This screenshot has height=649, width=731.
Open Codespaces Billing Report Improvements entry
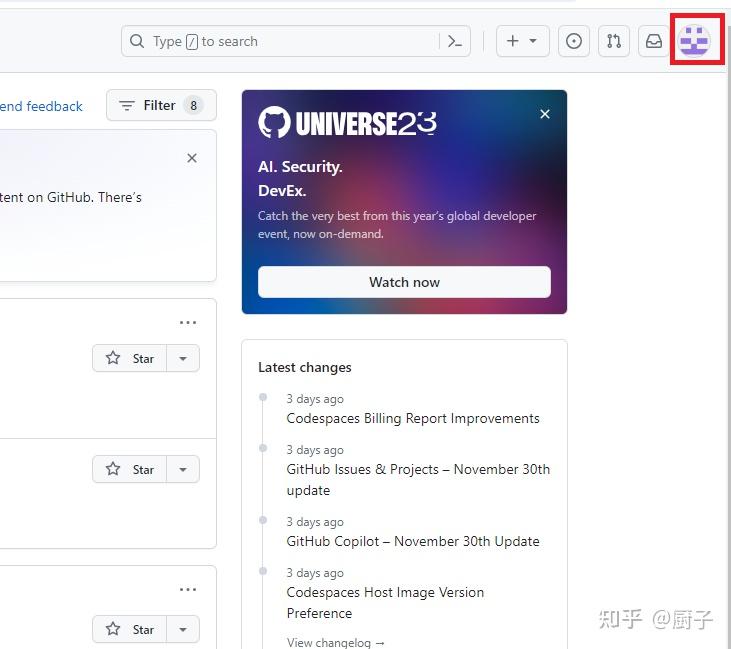click(x=413, y=418)
